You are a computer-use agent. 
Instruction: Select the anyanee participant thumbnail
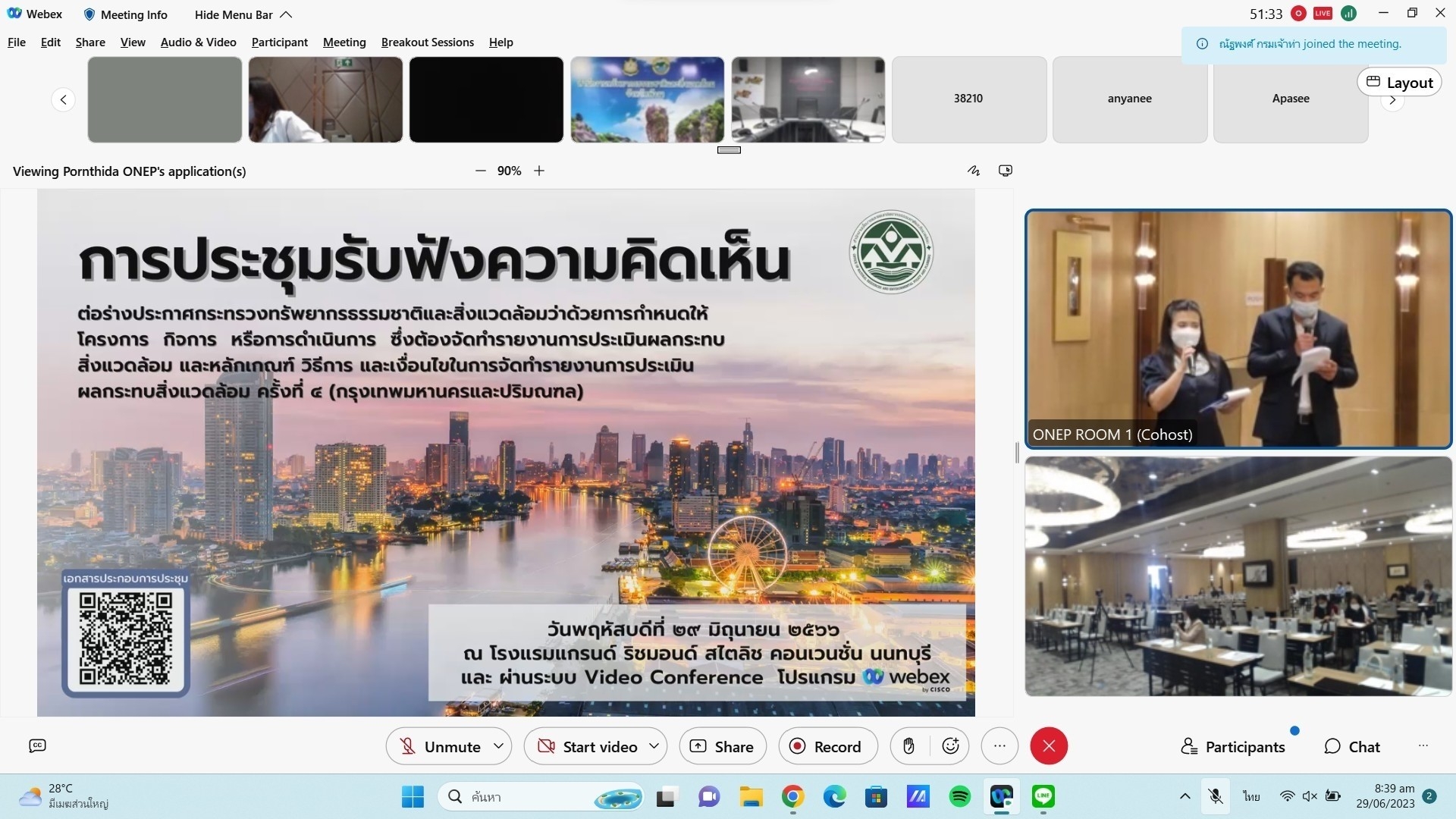click(x=1129, y=99)
